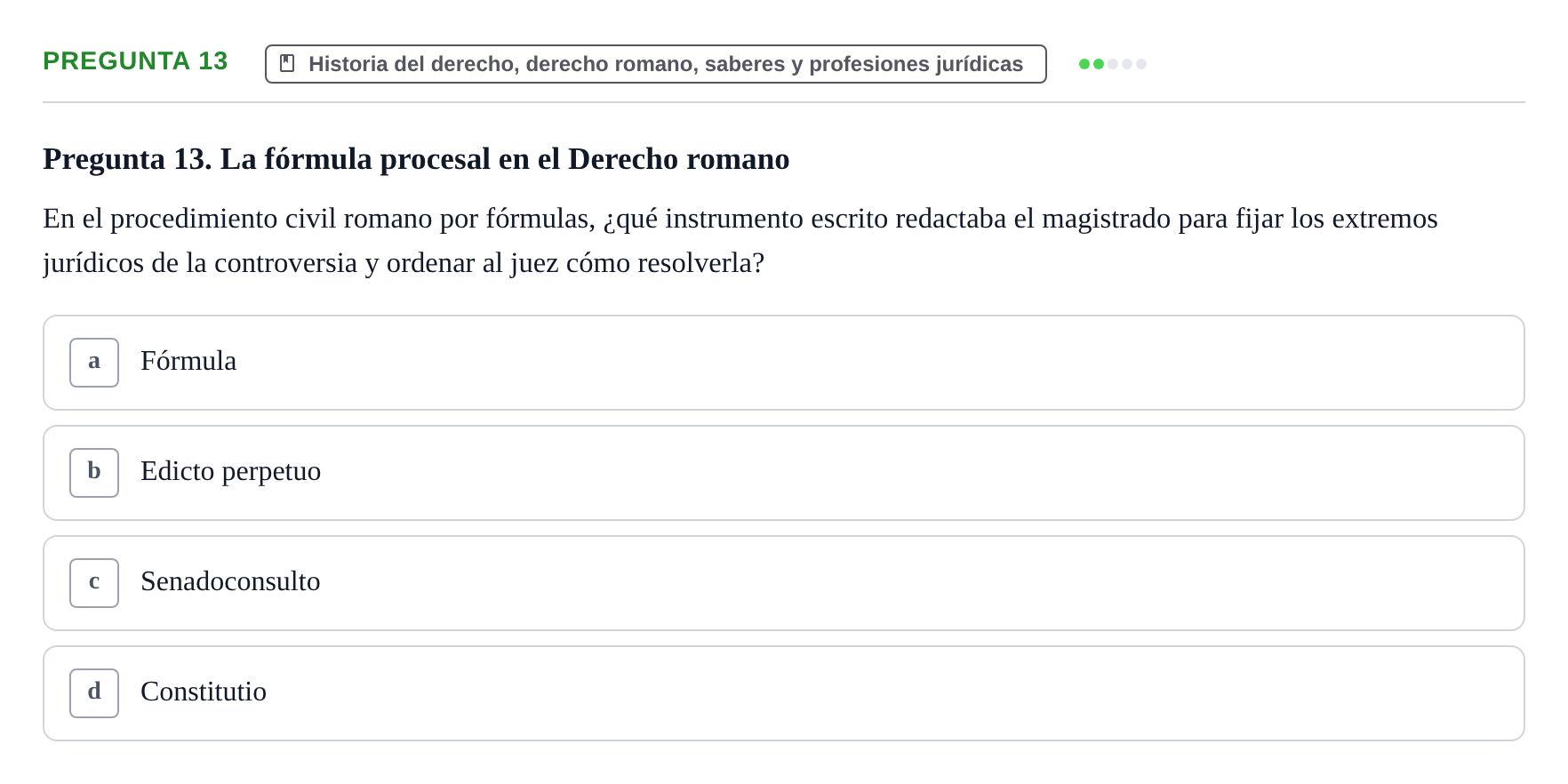This screenshot has height=784, width=1568.
Task: Click the PREGUNTA 13 heading
Action: coord(135,60)
